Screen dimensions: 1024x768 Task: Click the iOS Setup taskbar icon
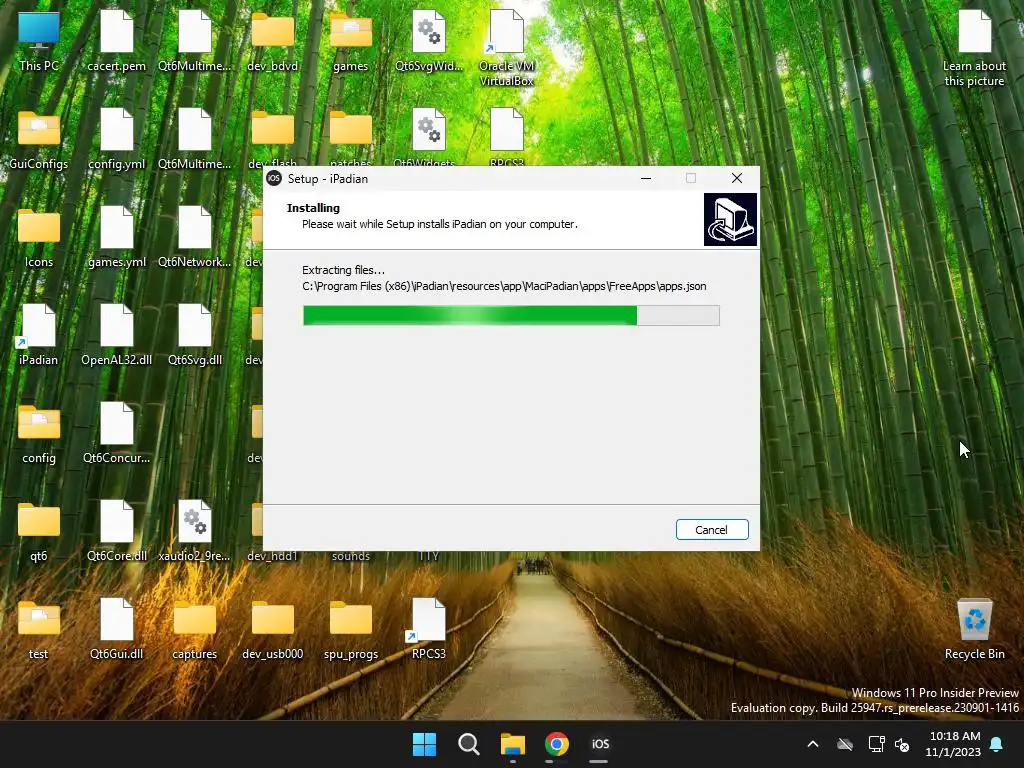pyautogui.click(x=600, y=744)
